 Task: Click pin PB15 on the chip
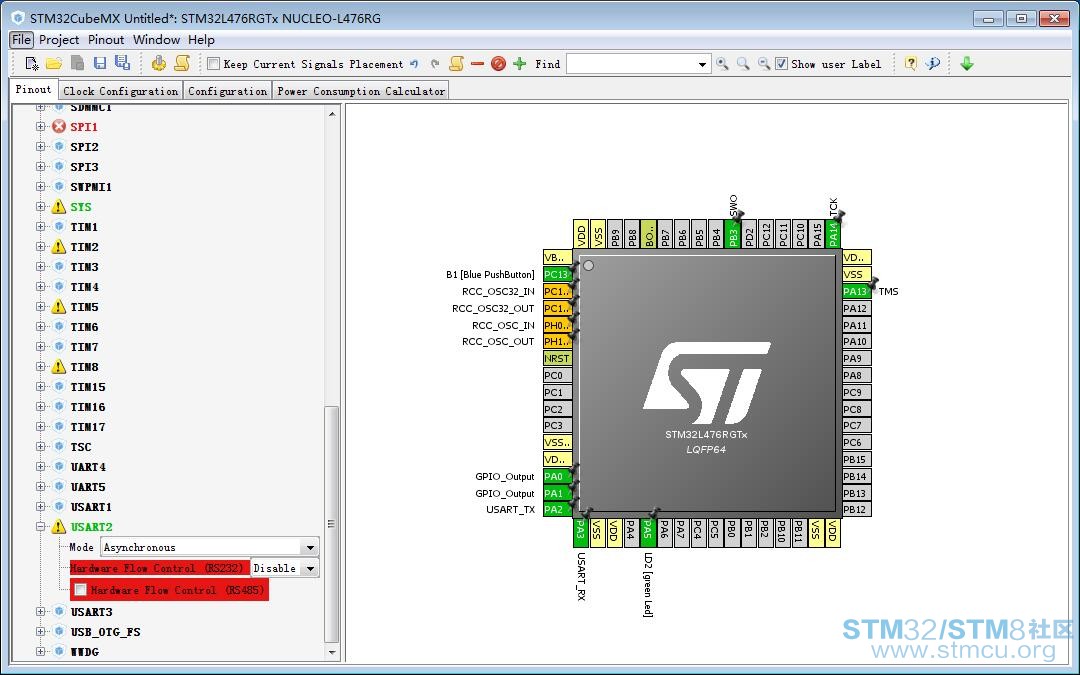[x=856, y=459]
